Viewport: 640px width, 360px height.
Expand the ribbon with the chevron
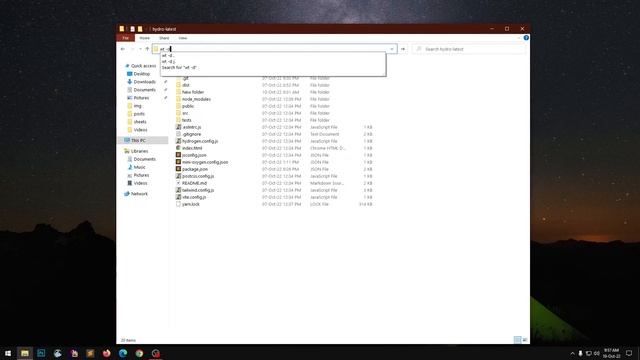518,38
